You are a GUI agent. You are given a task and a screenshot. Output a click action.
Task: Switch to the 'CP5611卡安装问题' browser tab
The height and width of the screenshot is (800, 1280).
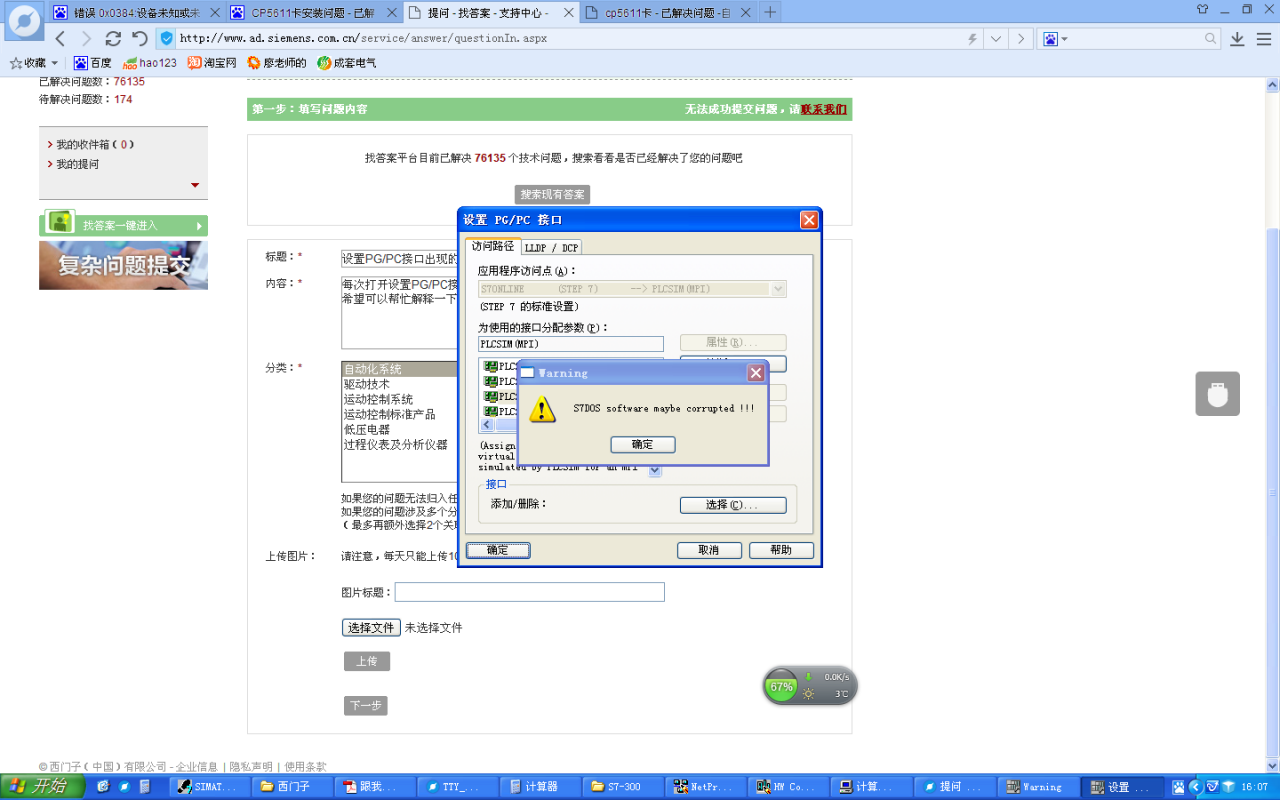pos(313,12)
